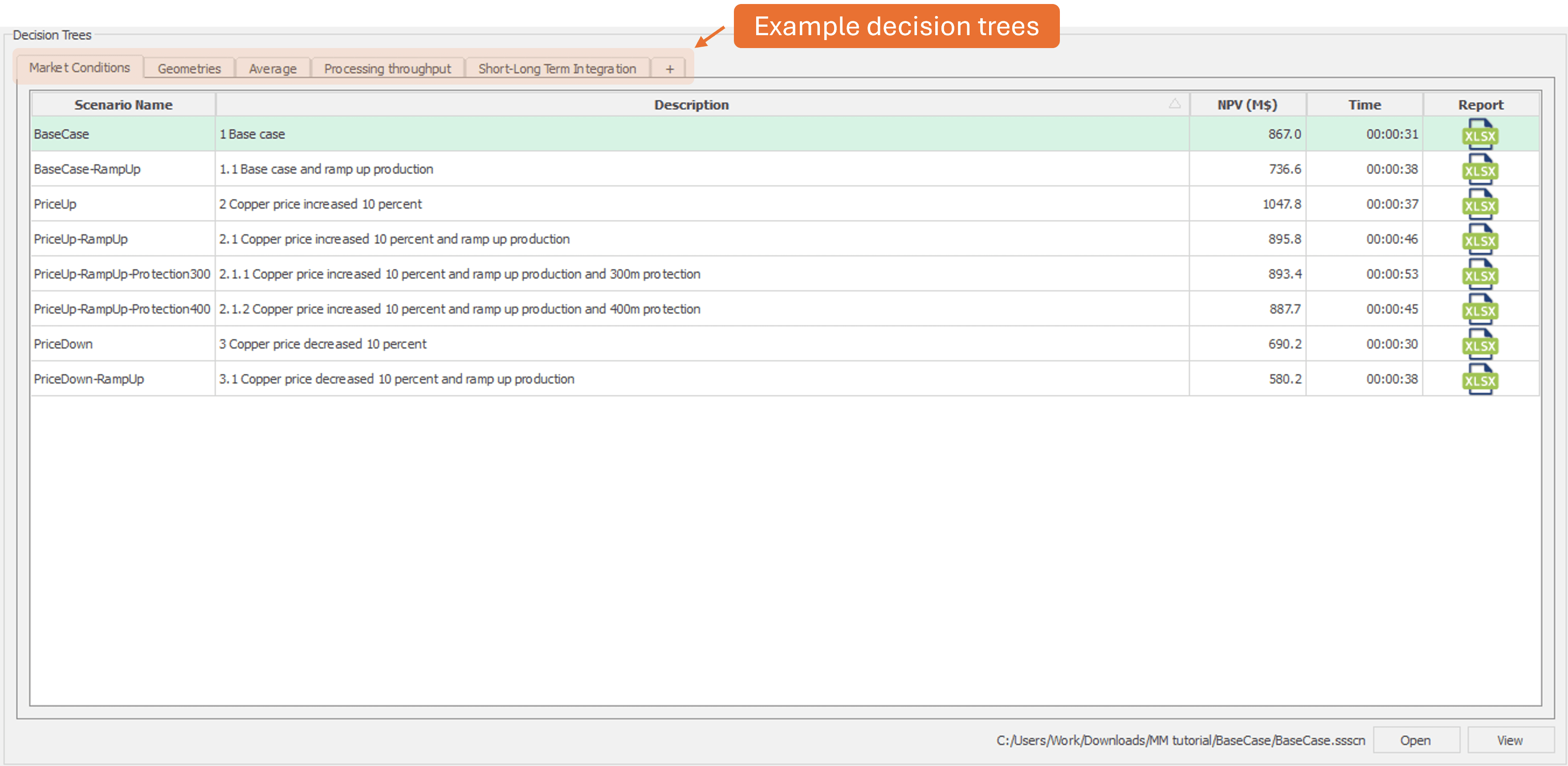Open the Processing throughput tab

coord(387,69)
